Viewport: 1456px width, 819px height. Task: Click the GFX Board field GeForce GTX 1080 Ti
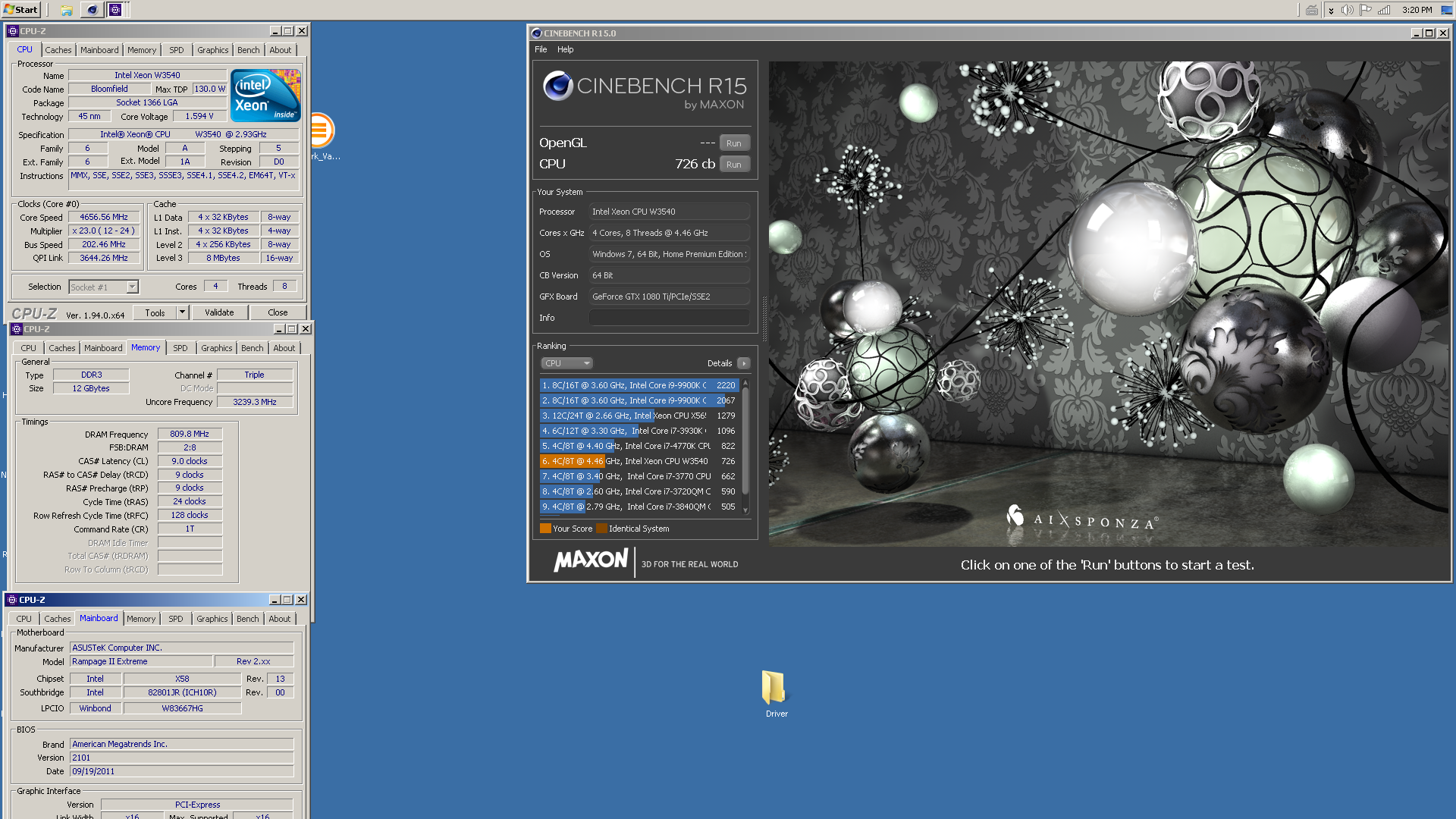(x=669, y=297)
